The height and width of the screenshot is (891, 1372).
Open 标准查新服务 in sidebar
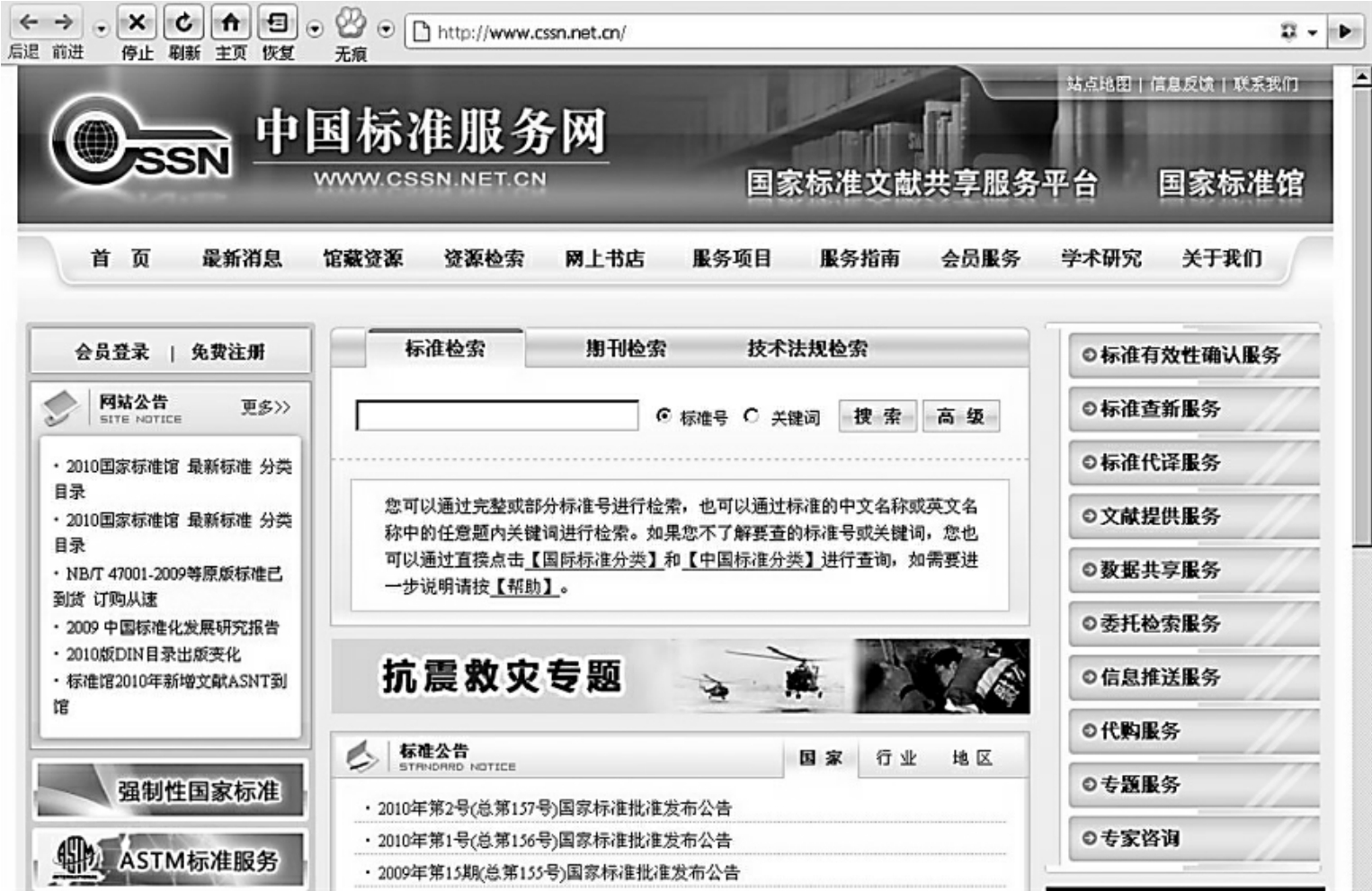1194,409
